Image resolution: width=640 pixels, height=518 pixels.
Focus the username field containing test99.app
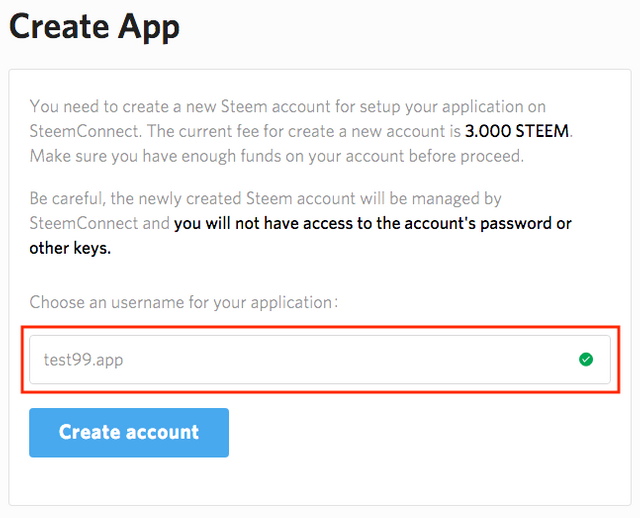[320, 360]
